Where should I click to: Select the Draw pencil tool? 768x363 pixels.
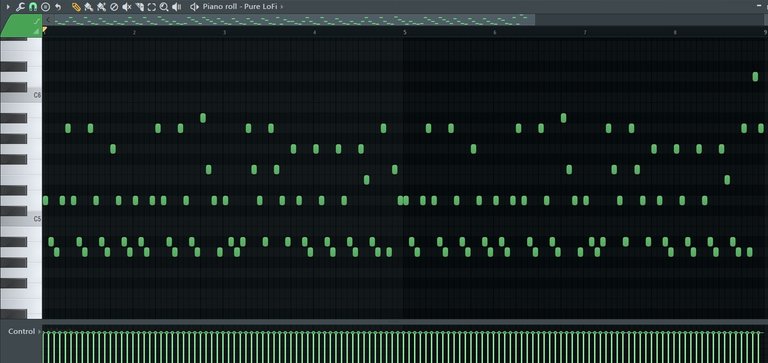[x=75, y=7]
